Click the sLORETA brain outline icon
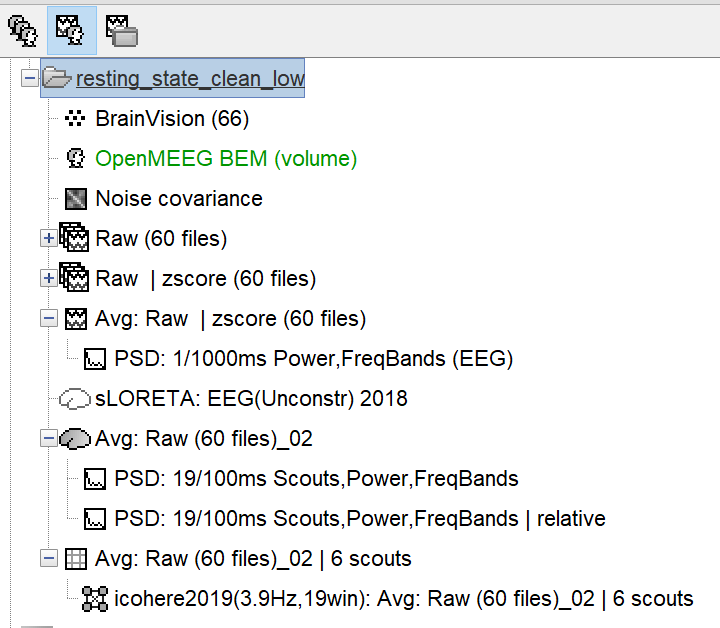Viewport: 720px width, 628px height. 76,399
